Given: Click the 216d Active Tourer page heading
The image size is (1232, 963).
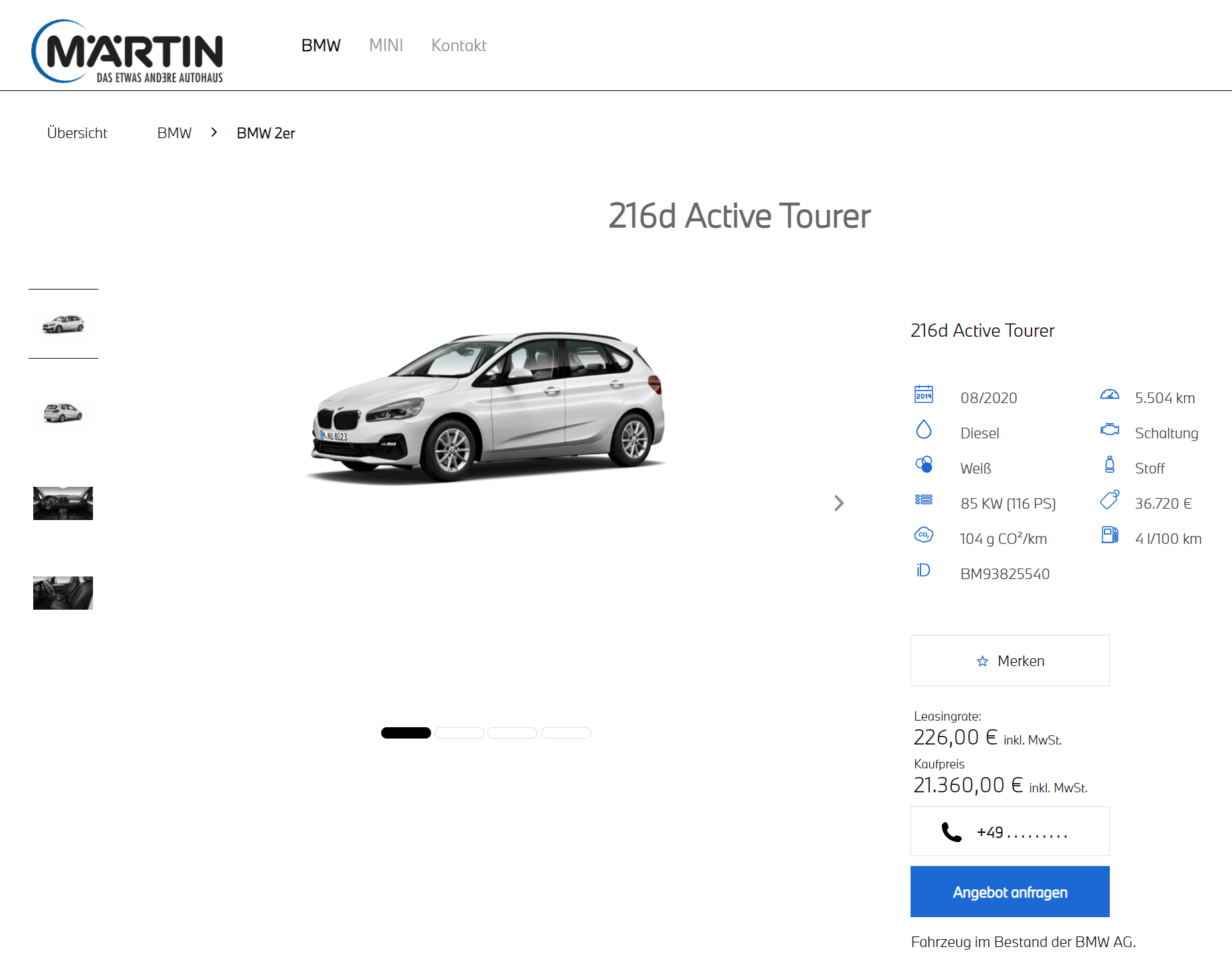Looking at the screenshot, I should (x=739, y=216).
